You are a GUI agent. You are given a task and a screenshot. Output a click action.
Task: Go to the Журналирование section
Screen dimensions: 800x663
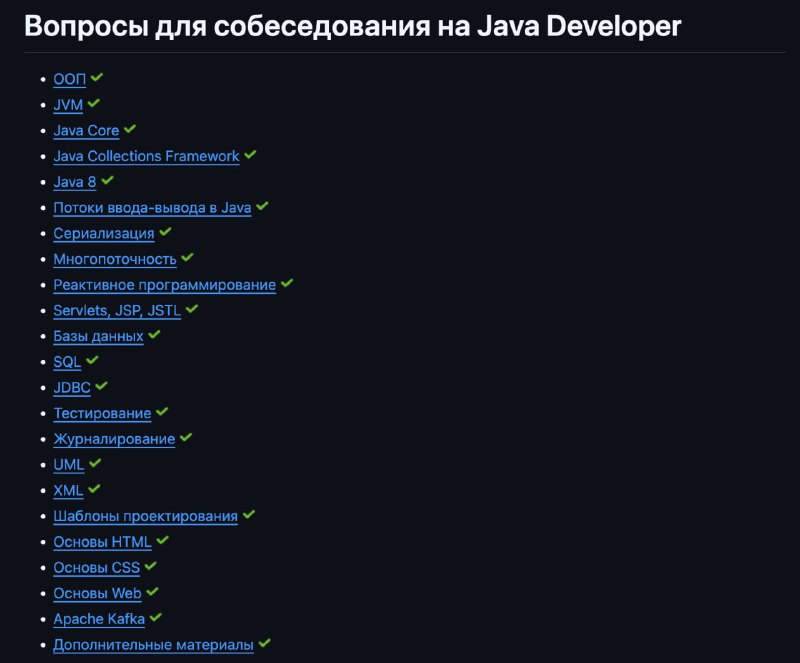[x=114, y=439]
